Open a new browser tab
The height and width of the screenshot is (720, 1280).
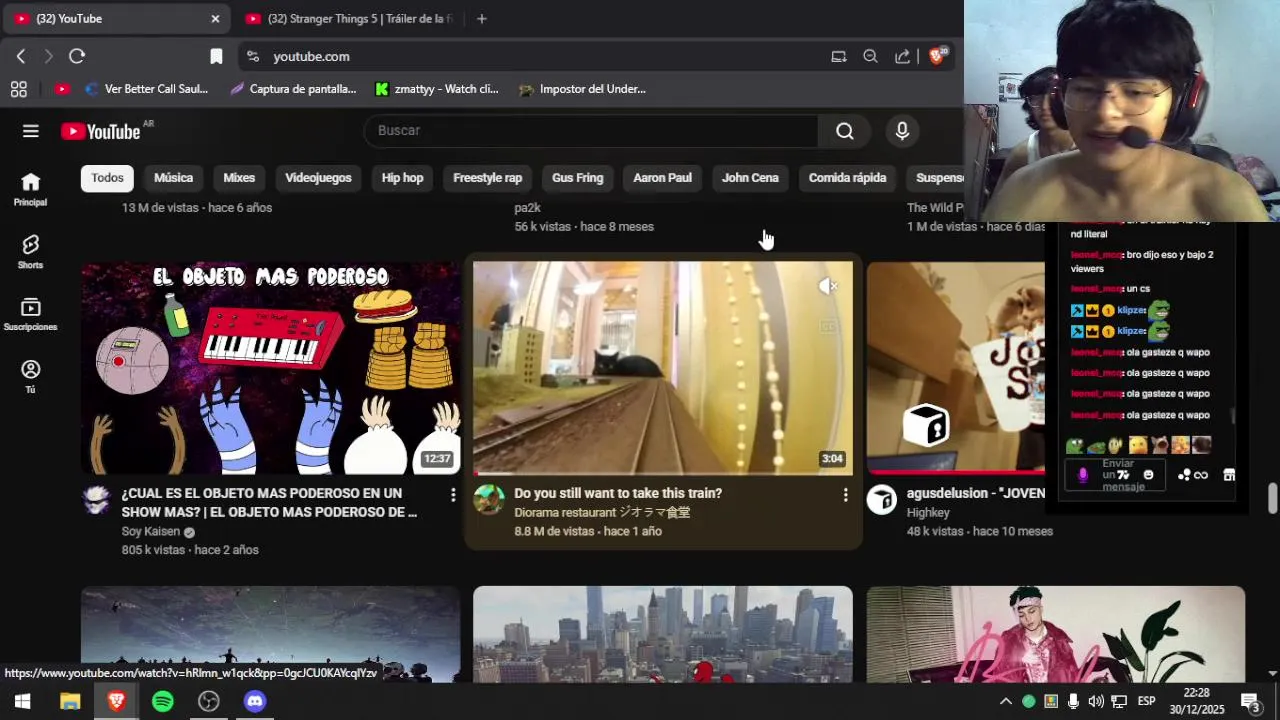[x=481, y=19]
